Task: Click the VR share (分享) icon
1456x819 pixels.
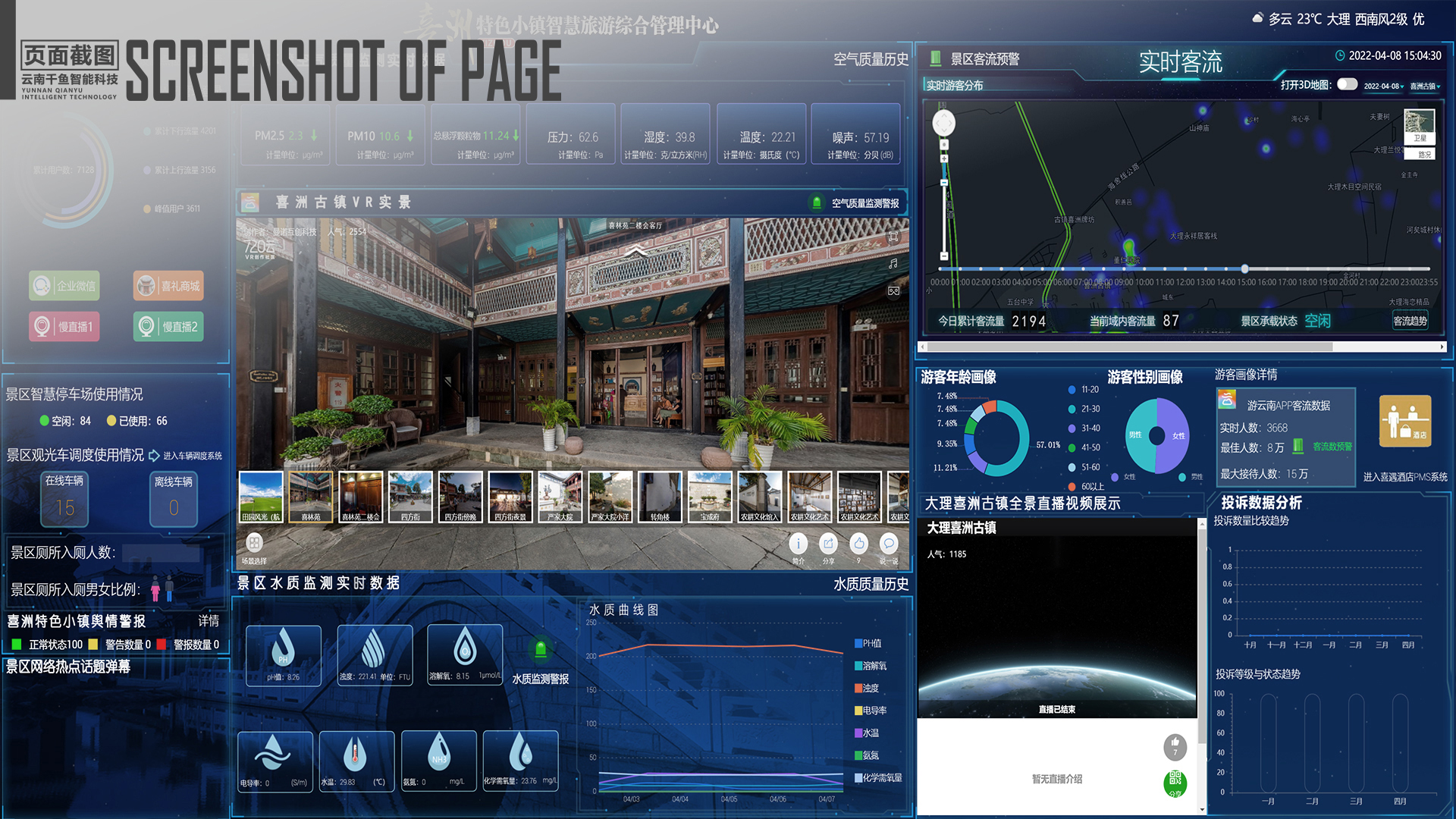Action: (x=828, y=544)
